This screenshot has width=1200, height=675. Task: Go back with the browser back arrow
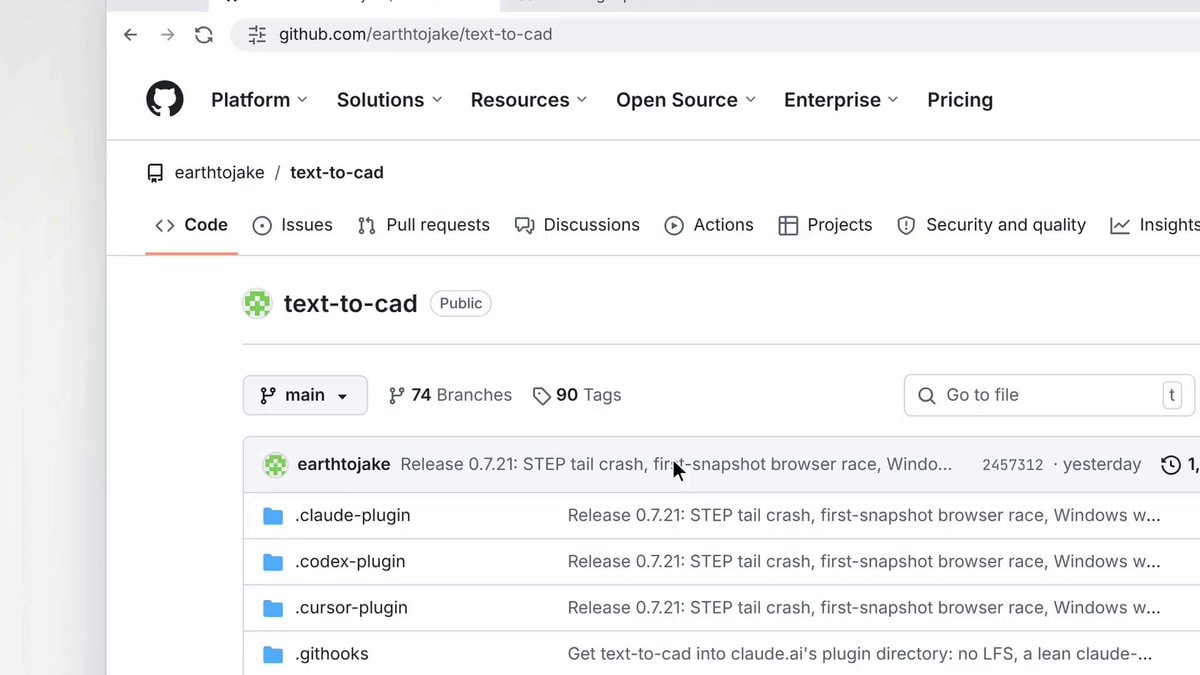coord(130,35)
